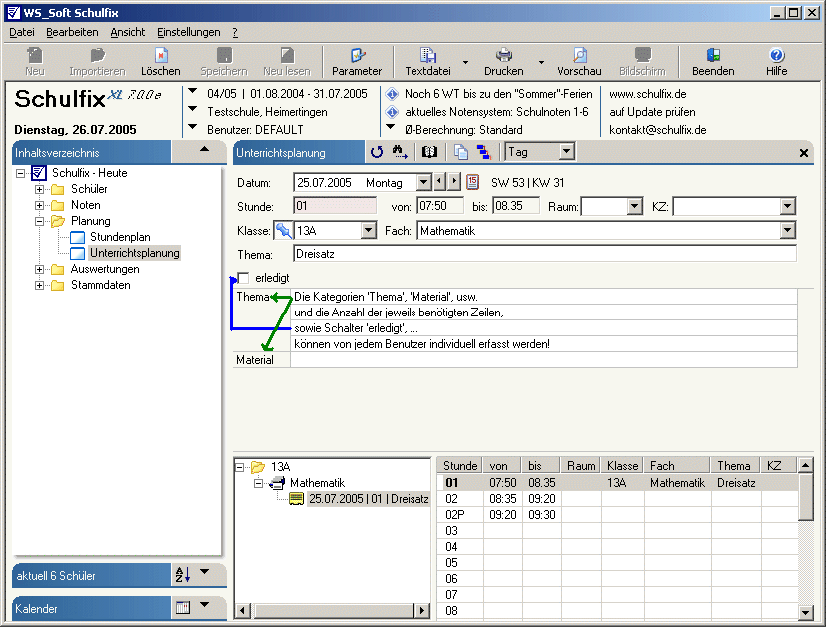
Task: Open the Bearbeiten menu
Action: pyautogui.click(x=72, y=32)
